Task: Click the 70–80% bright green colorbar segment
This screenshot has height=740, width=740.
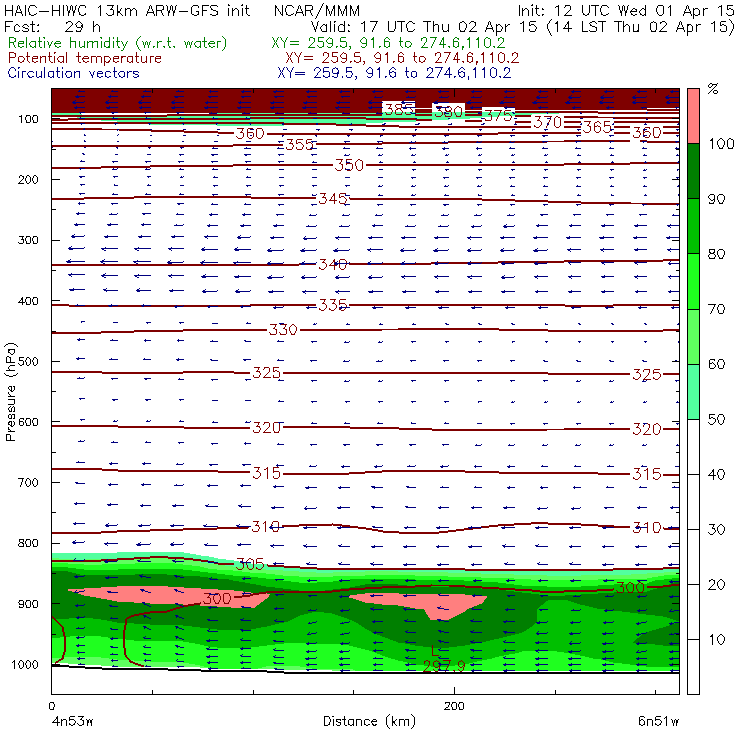Action: (x=693, y=281)
